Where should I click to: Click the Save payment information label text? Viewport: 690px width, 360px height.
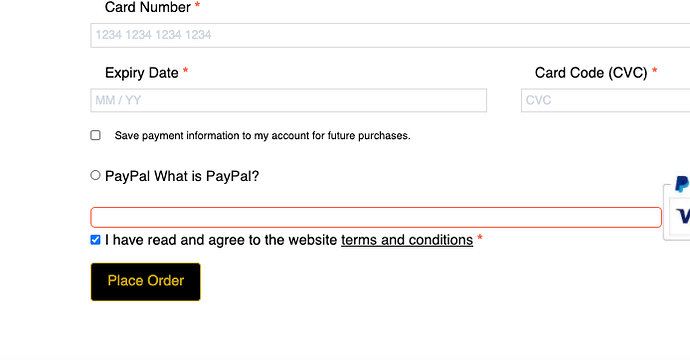tap(263, 136)
